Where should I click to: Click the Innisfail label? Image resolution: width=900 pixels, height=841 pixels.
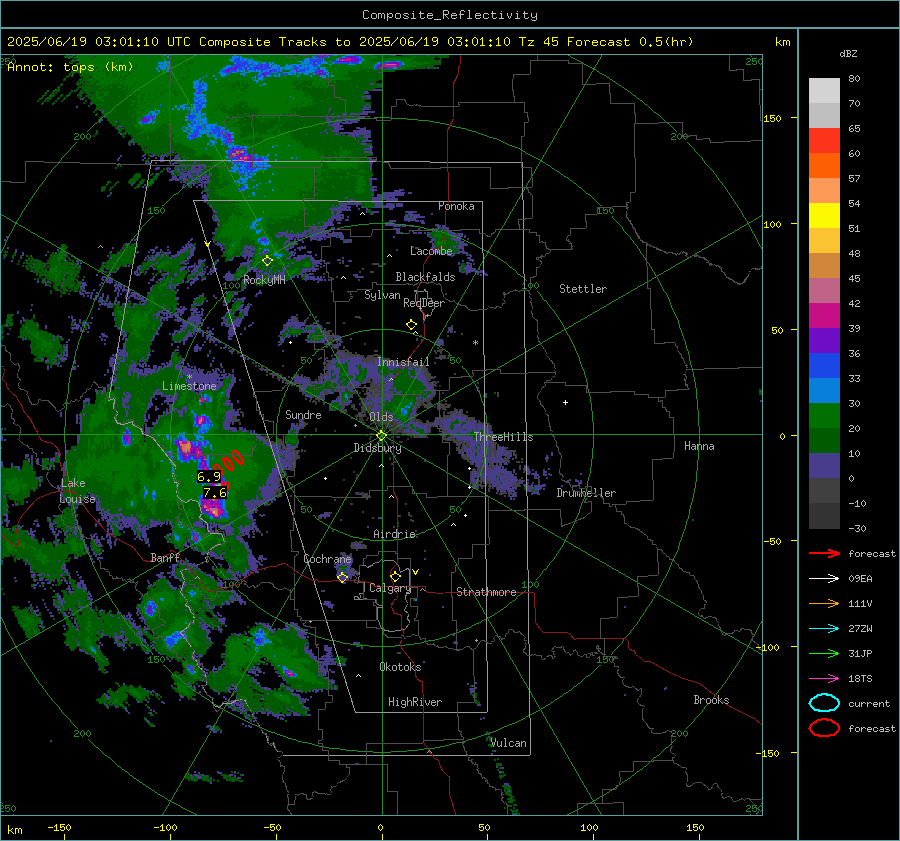pos(403,362)
